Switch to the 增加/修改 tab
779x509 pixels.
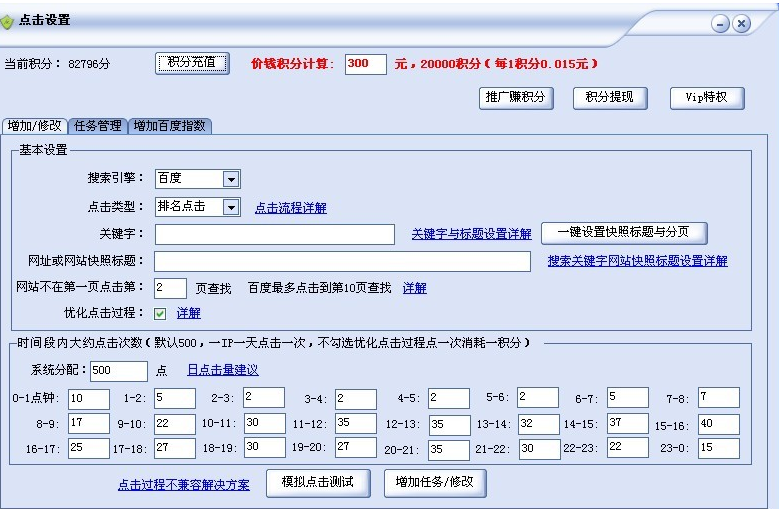35,126
